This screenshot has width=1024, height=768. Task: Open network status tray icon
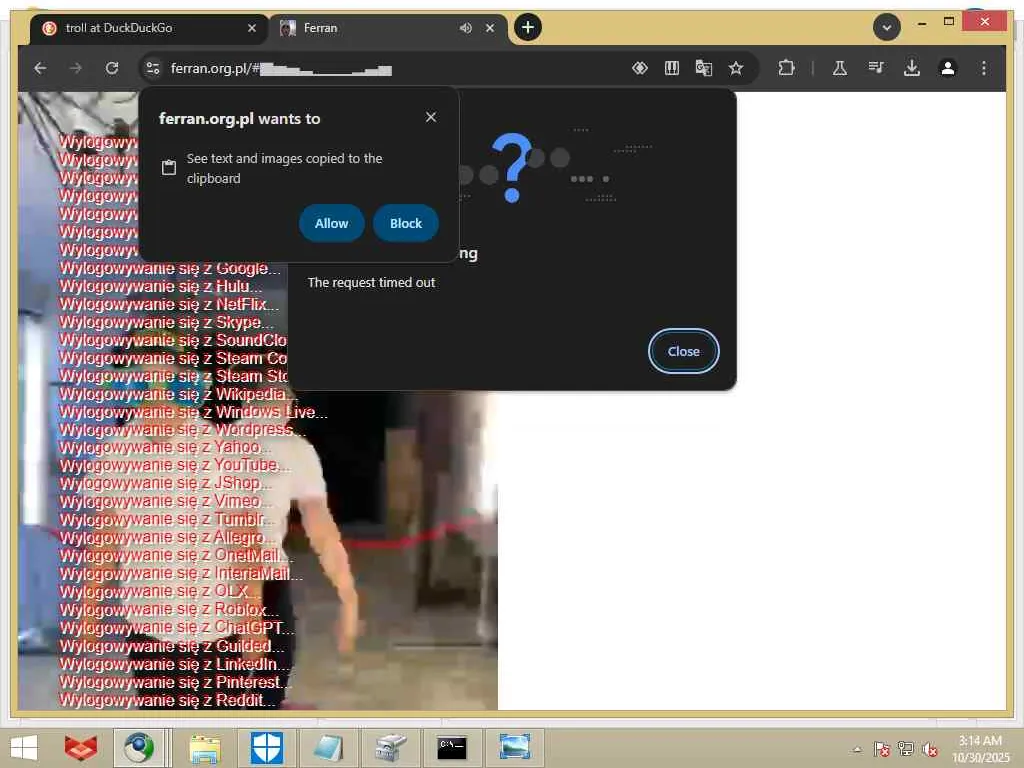906,748
